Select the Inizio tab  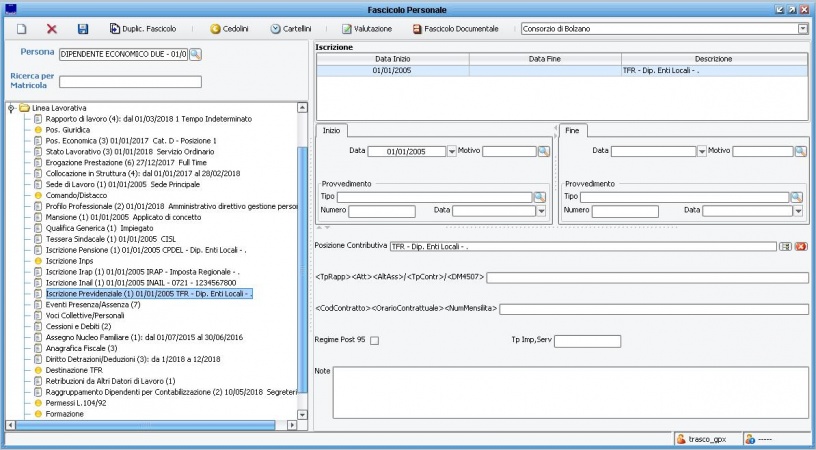[331, 130]
